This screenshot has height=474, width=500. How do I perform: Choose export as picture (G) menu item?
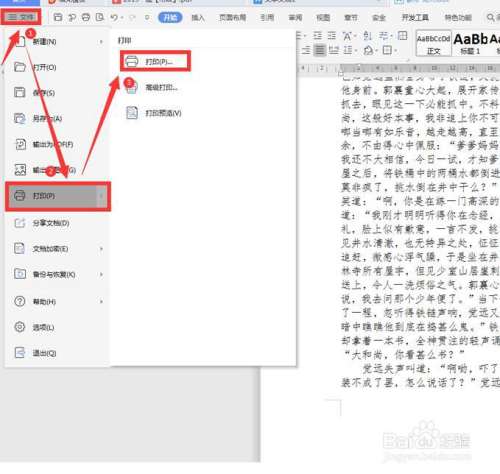57,170
